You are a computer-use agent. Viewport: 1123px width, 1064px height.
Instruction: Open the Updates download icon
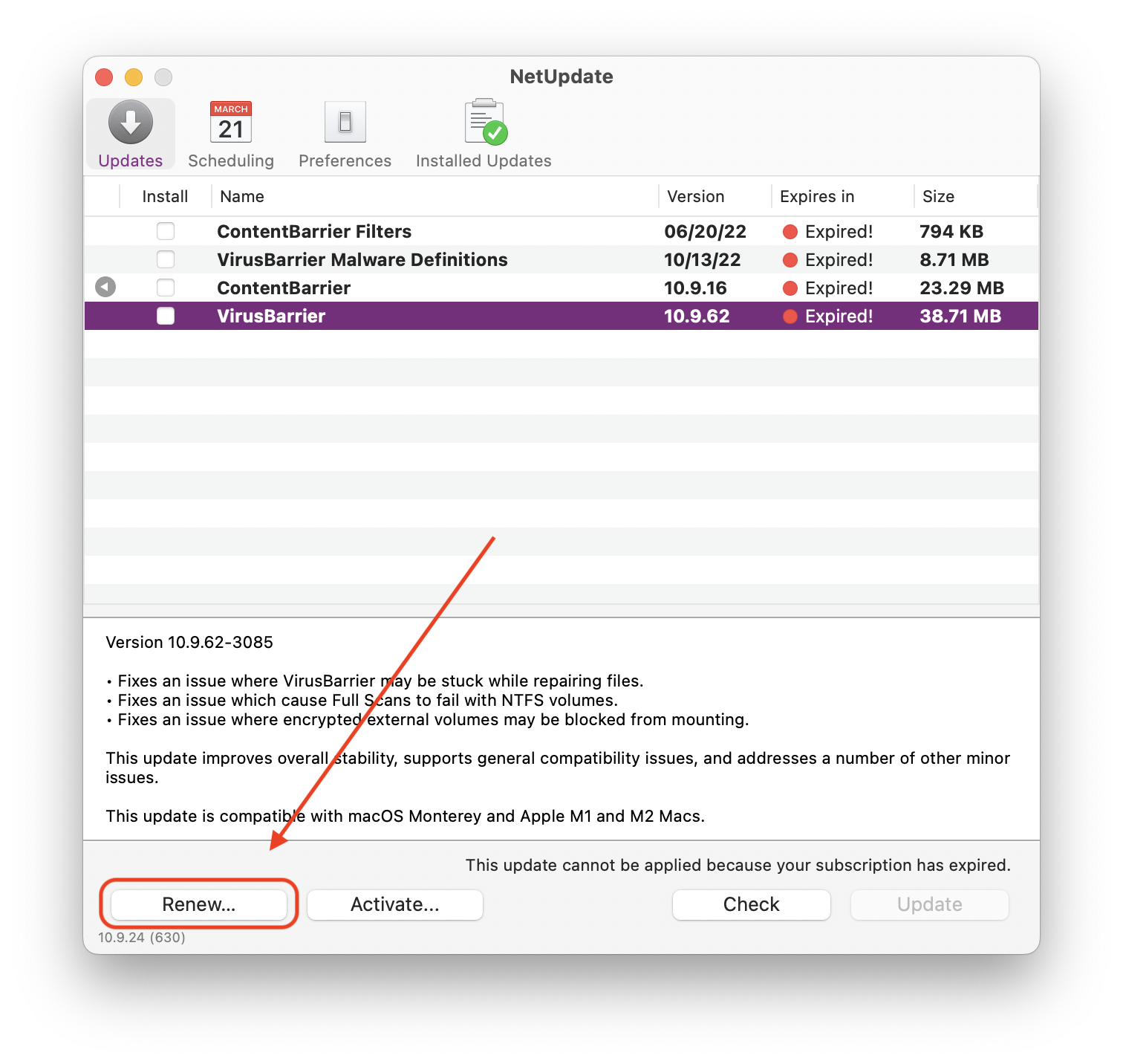[x=131, y=123]
